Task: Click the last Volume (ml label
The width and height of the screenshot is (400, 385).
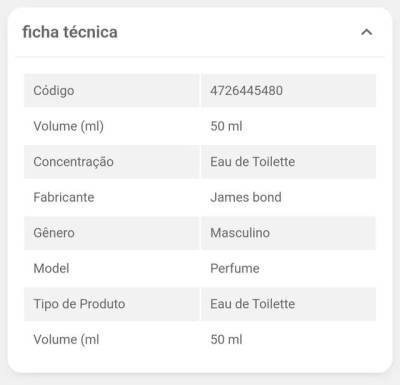Action: pos(66,340)
